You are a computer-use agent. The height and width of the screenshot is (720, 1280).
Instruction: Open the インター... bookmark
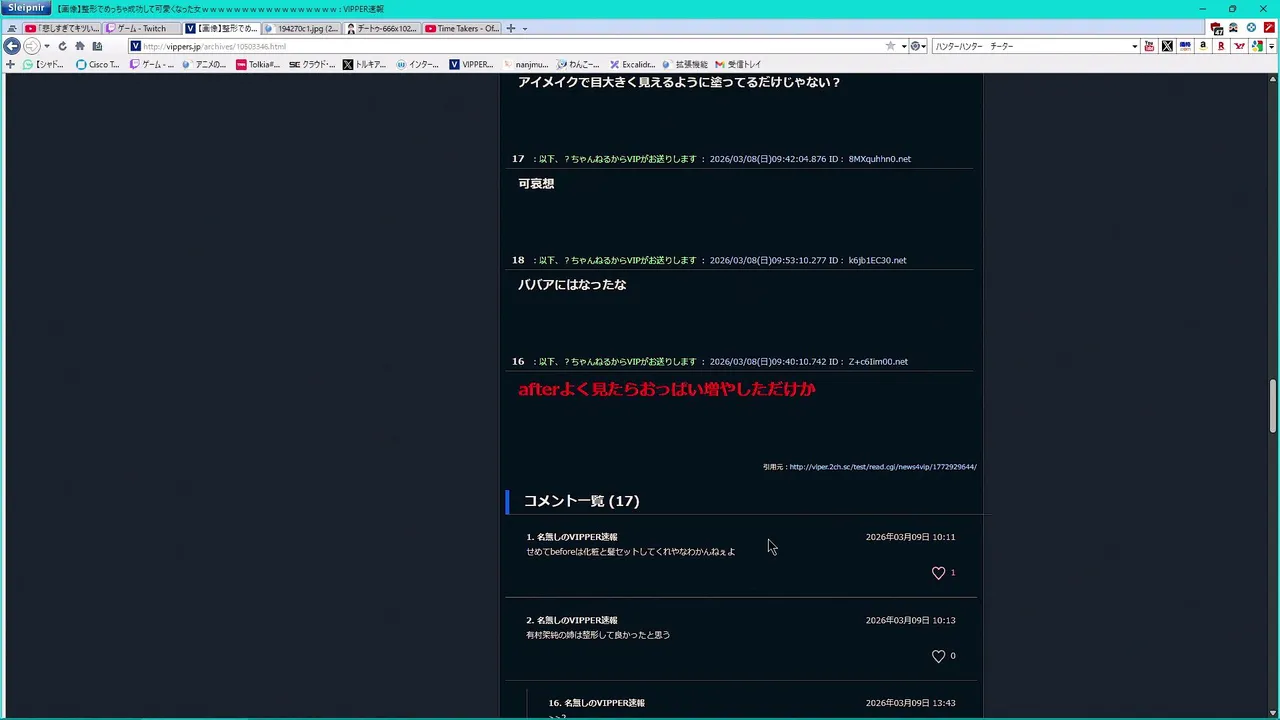pyautogui.click(x=418, y=64)
